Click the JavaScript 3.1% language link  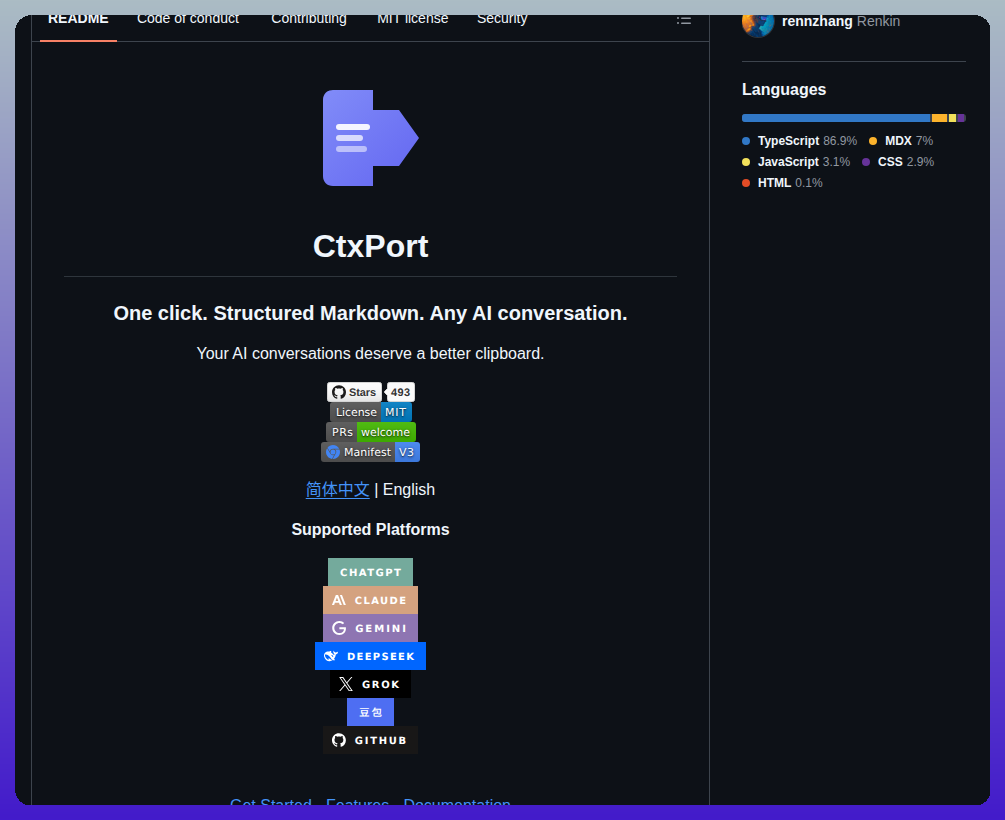click(x=797, y=162)
